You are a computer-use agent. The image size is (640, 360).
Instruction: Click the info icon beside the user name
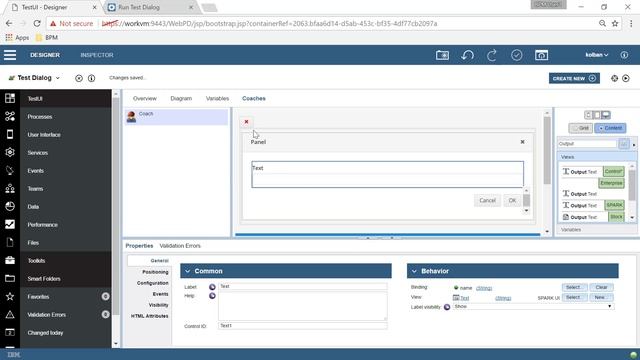click(624, 55)
